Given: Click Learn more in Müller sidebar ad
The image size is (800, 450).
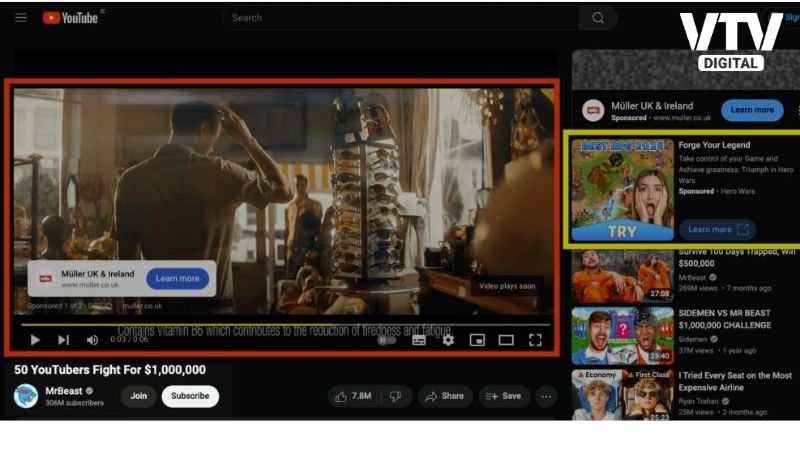Looking at the screenshot, I should (752, 110).
